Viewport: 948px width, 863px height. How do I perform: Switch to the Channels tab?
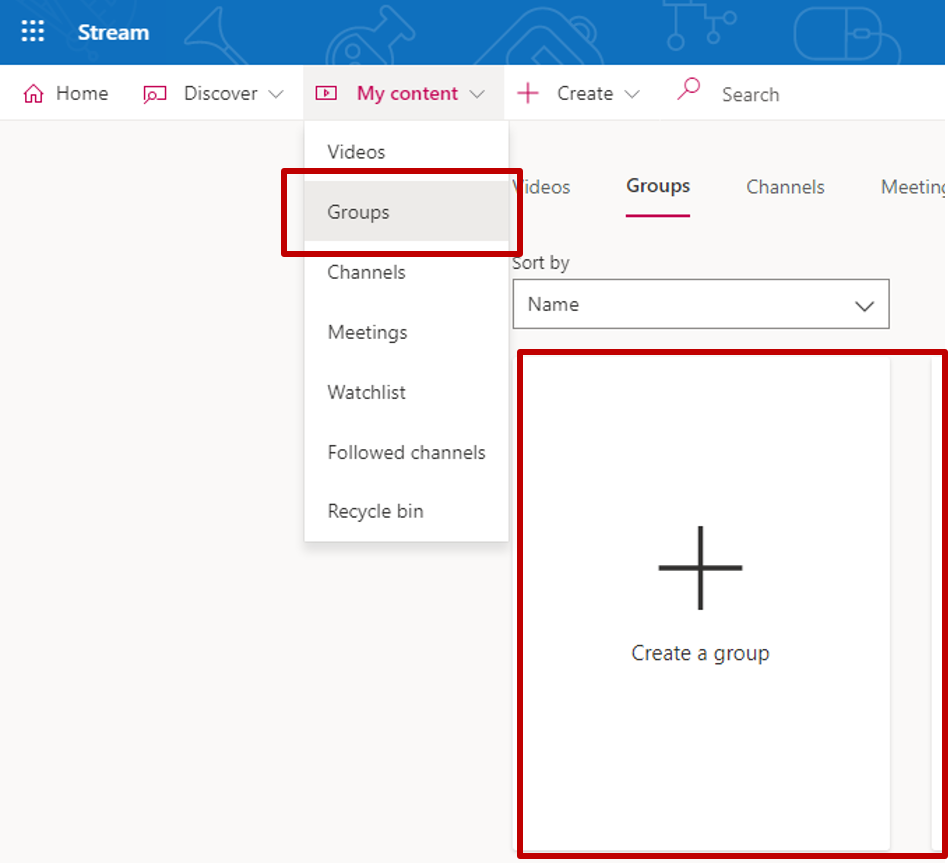pos(785,187)
